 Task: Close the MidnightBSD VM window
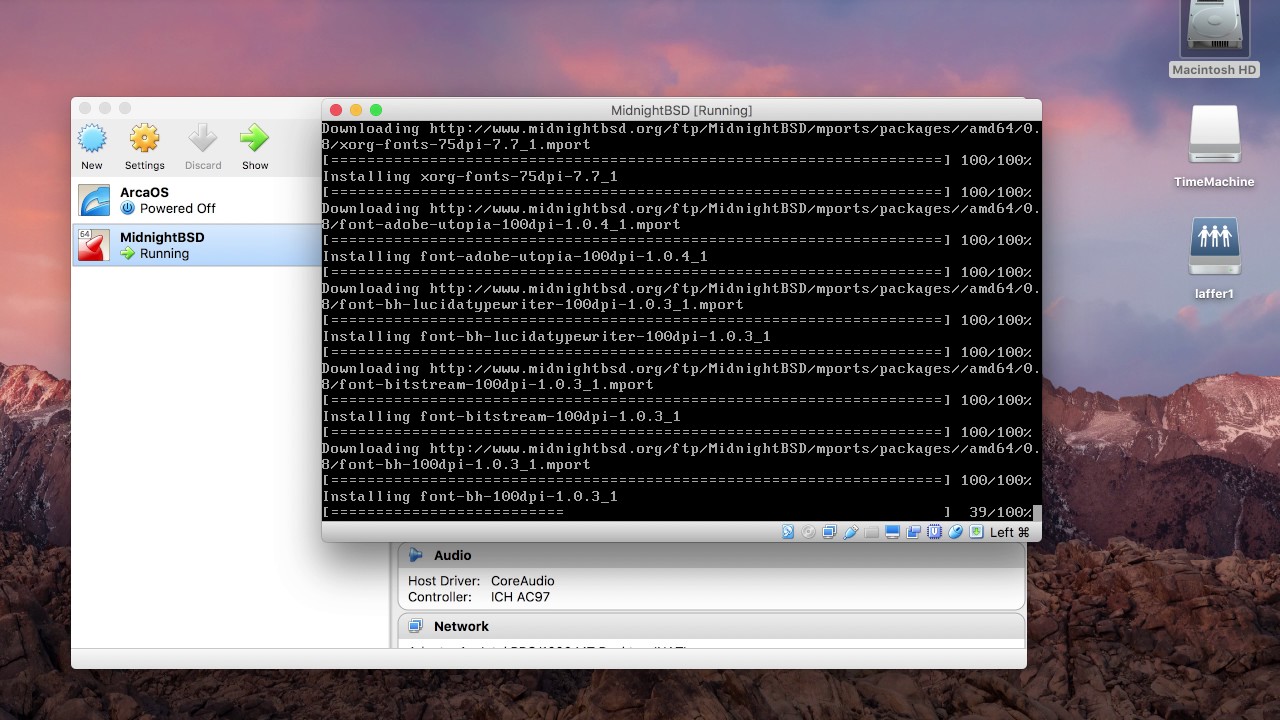coord(336,110)
